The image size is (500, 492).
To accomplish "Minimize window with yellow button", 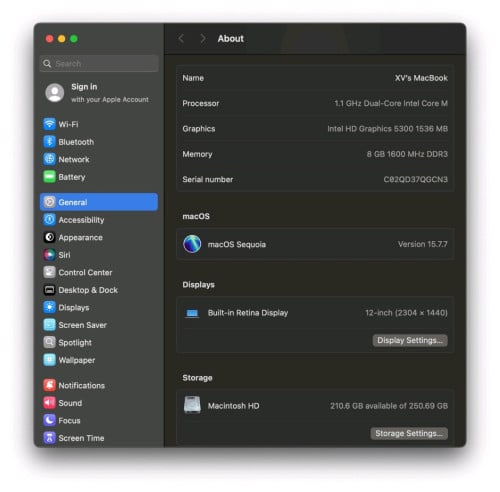I will tap(62, 39).
